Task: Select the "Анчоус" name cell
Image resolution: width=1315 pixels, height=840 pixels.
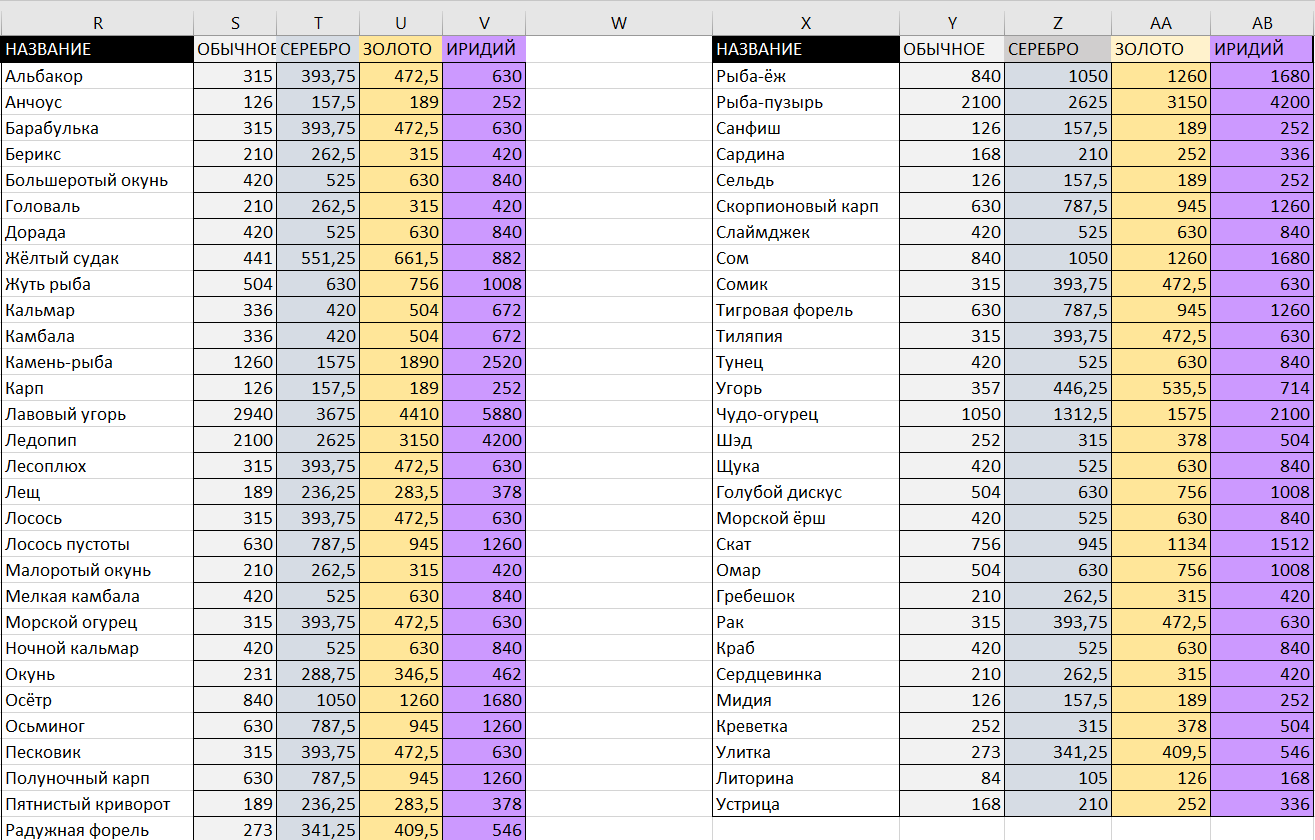Action: click(x=97, y=102)
